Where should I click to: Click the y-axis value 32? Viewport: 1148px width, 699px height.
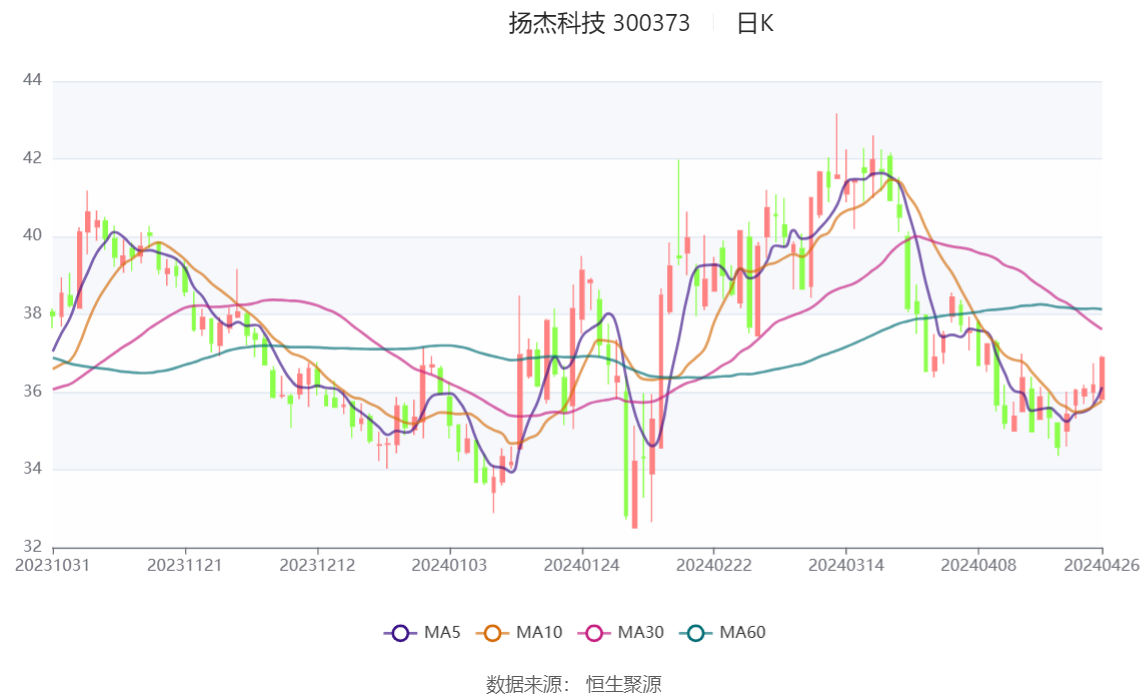[x=32, y=547]
